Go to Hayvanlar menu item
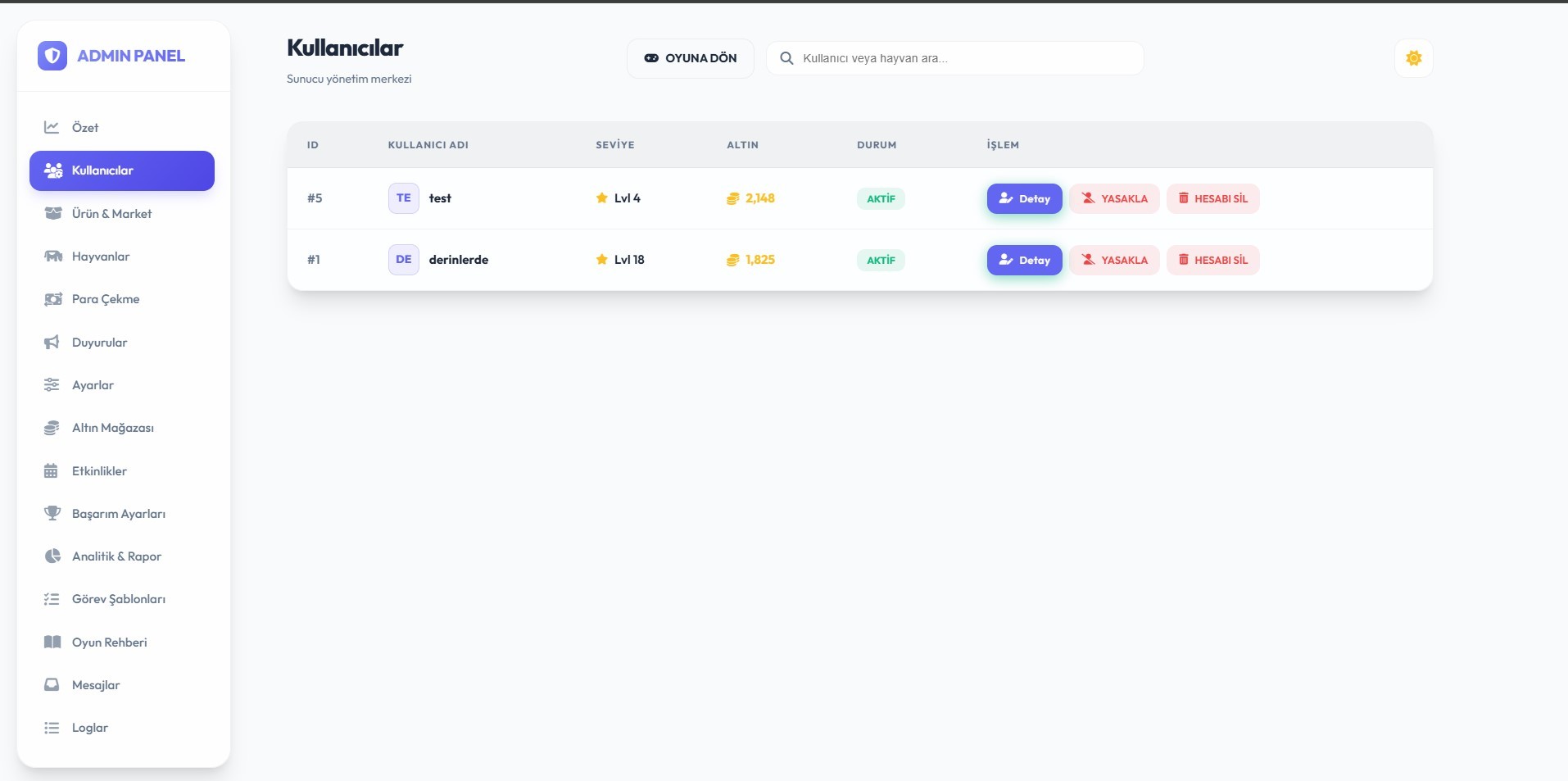This screenshot has width=1568, height=781. coord(101,257)
